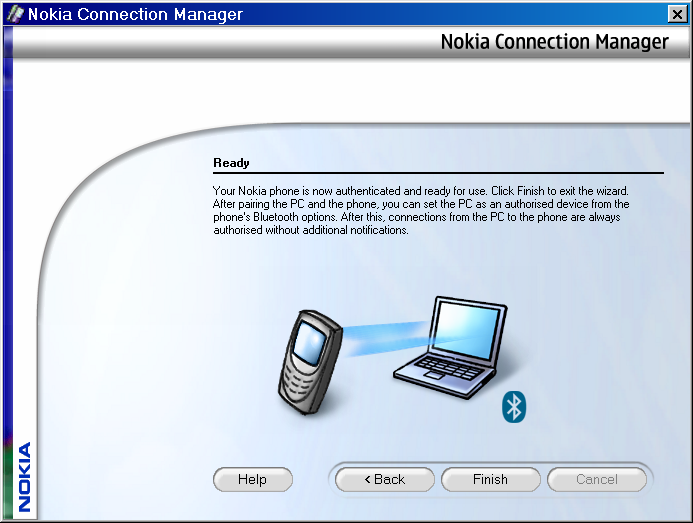Open Help for the connection wizard
The height and width of the screenshot is (523, 693).
point(252,480)
